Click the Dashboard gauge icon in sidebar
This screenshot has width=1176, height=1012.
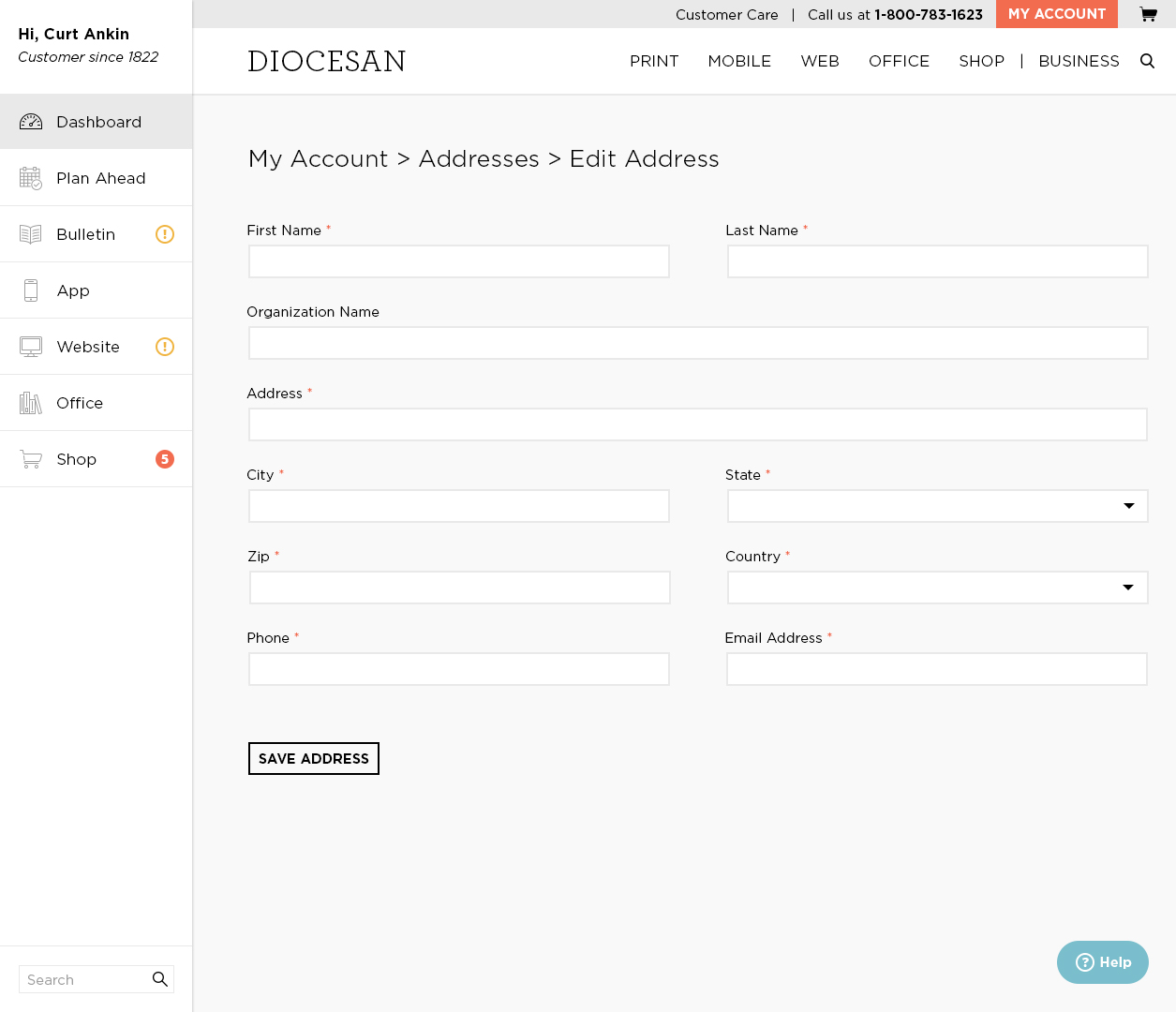(31, 122)
